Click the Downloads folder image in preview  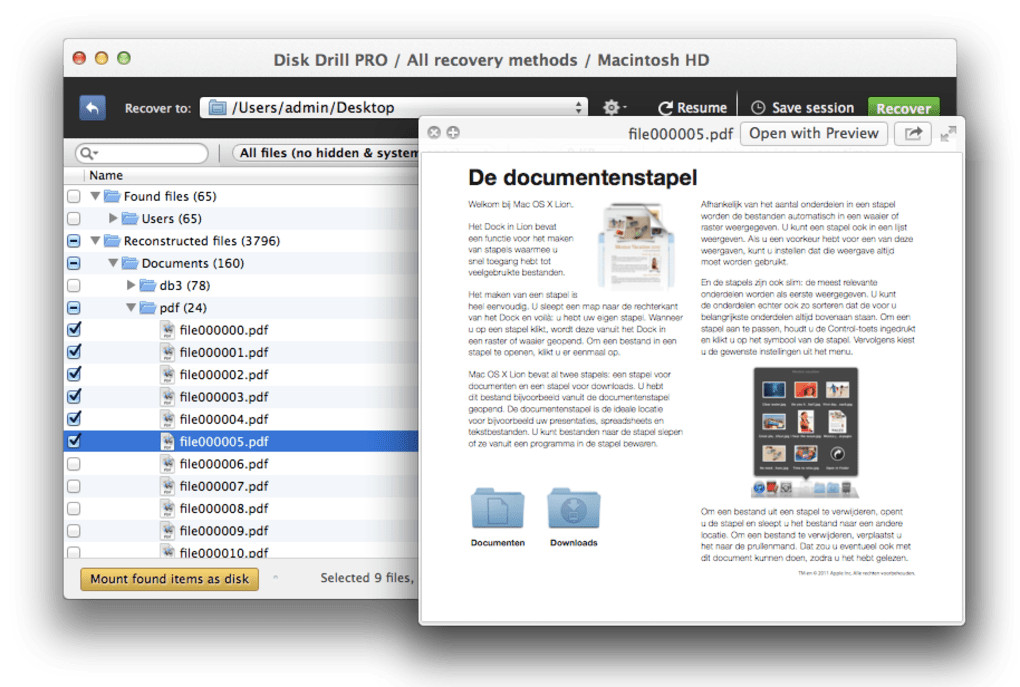pyautogui.click(x=573, y=508)
